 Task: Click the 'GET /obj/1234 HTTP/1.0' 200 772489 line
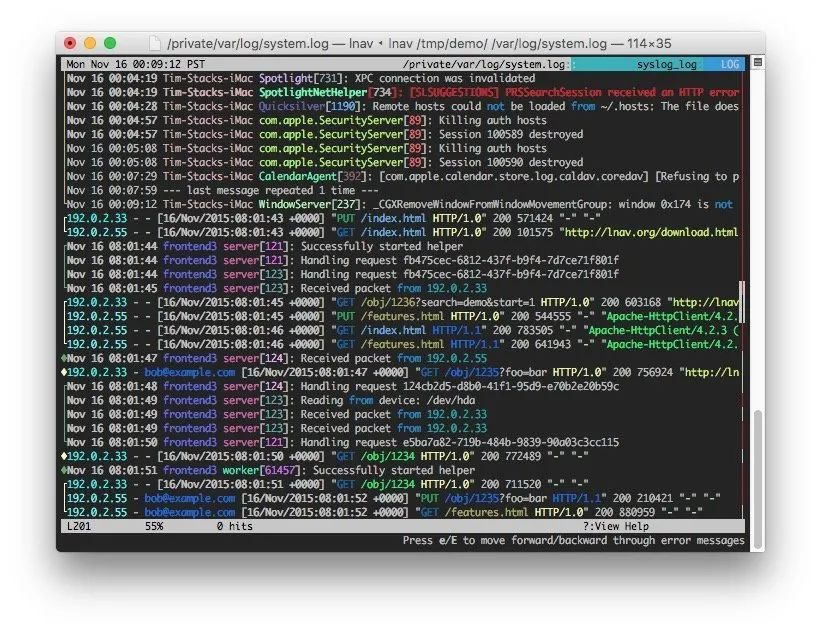[x=328, y=457]
